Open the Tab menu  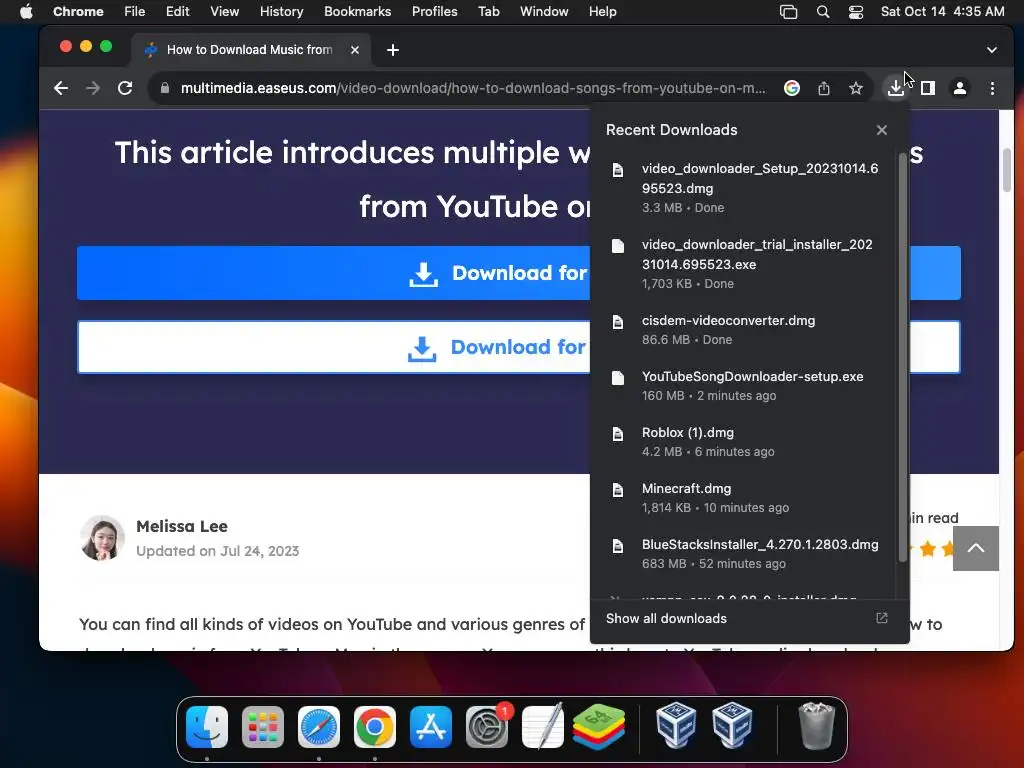488,12
